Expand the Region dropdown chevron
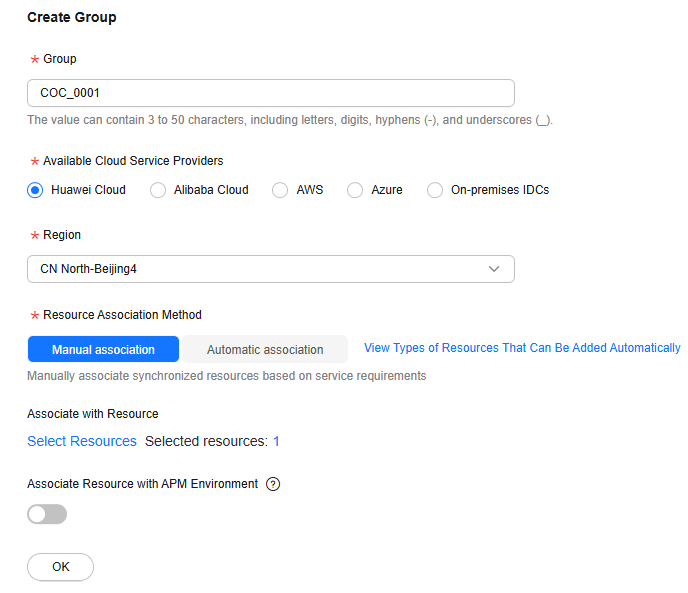This screenshot has width=688, height=593. tap(494, 269)
